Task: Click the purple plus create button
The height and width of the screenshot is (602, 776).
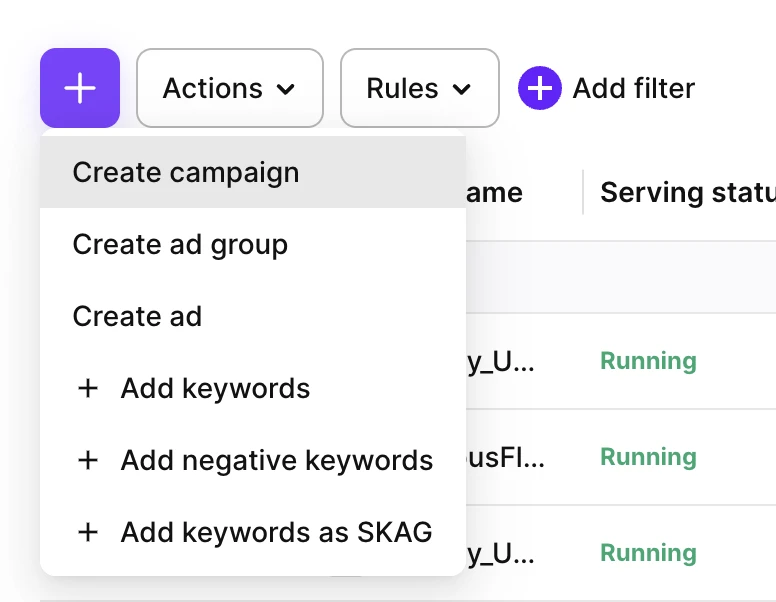Action: point(80,88)
